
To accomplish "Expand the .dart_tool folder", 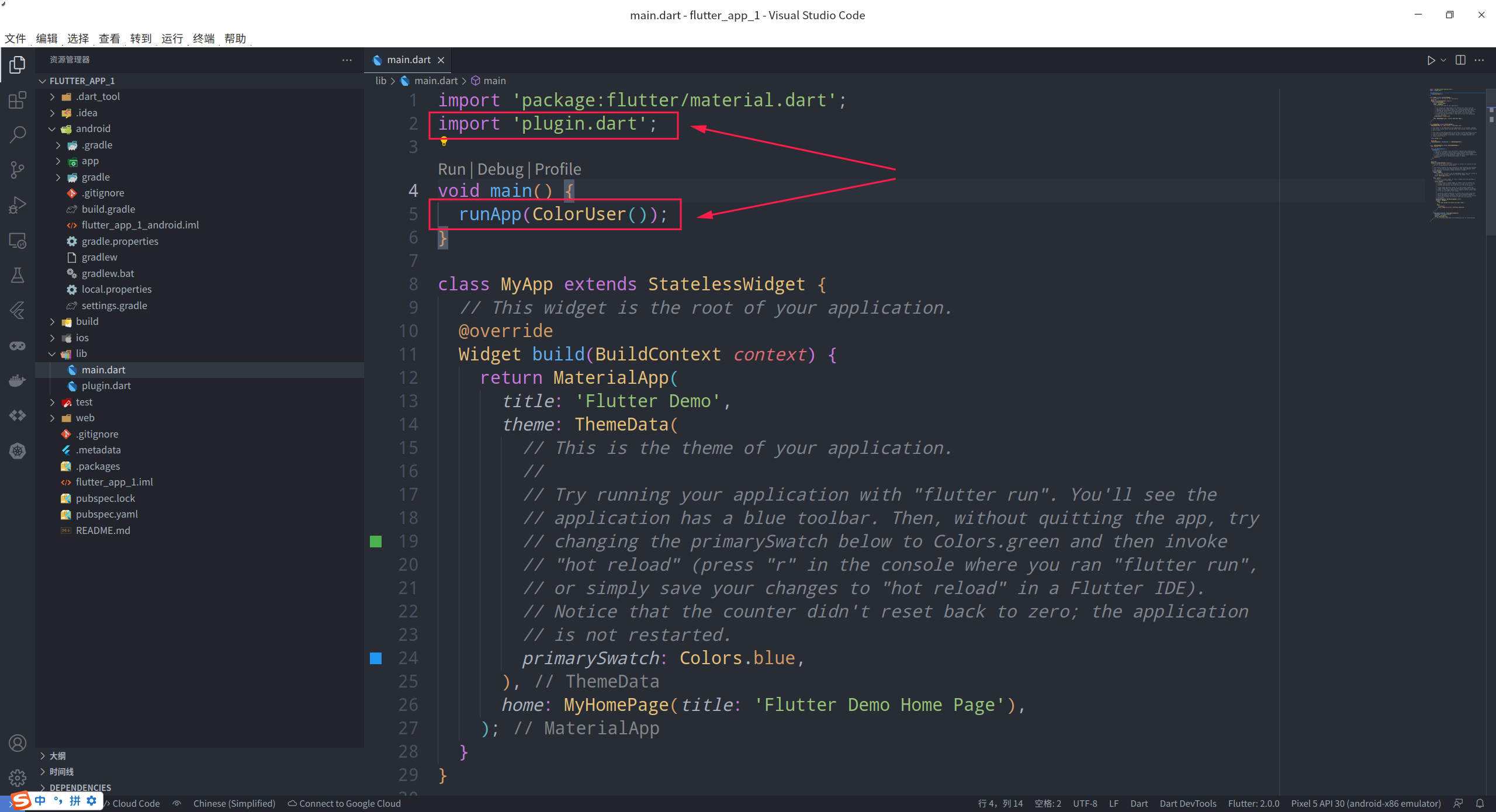I will (x=53, y=97).
